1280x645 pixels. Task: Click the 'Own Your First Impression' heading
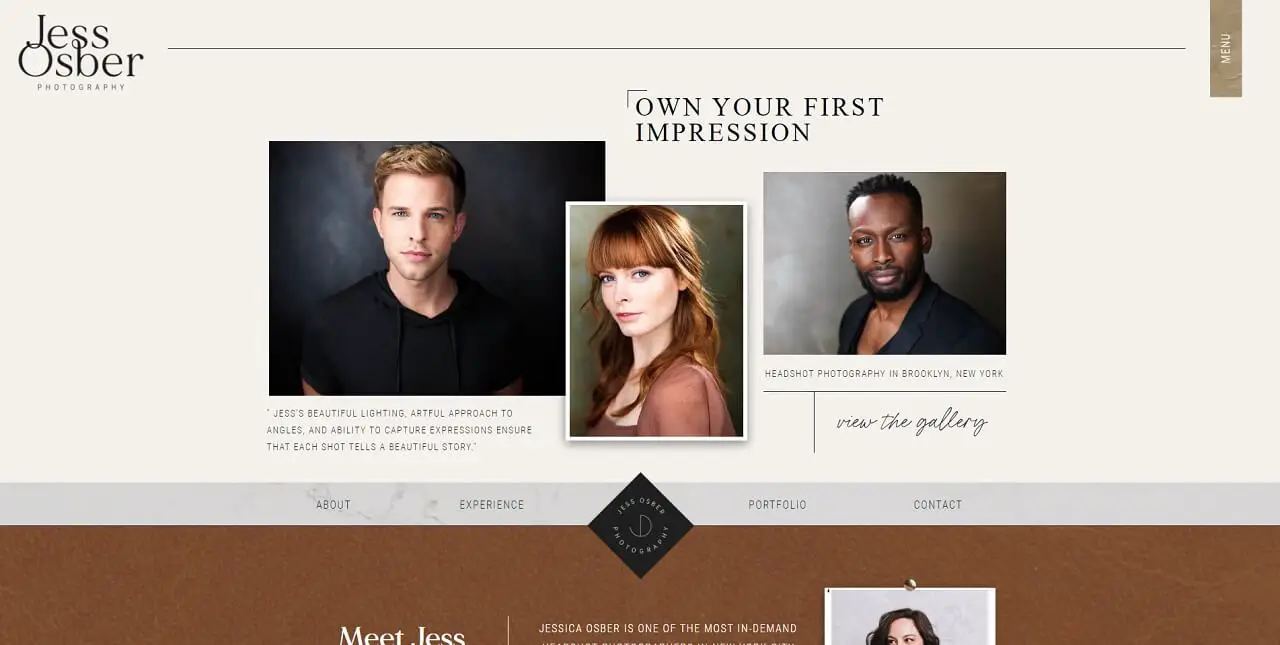click(x=760, y=120)
